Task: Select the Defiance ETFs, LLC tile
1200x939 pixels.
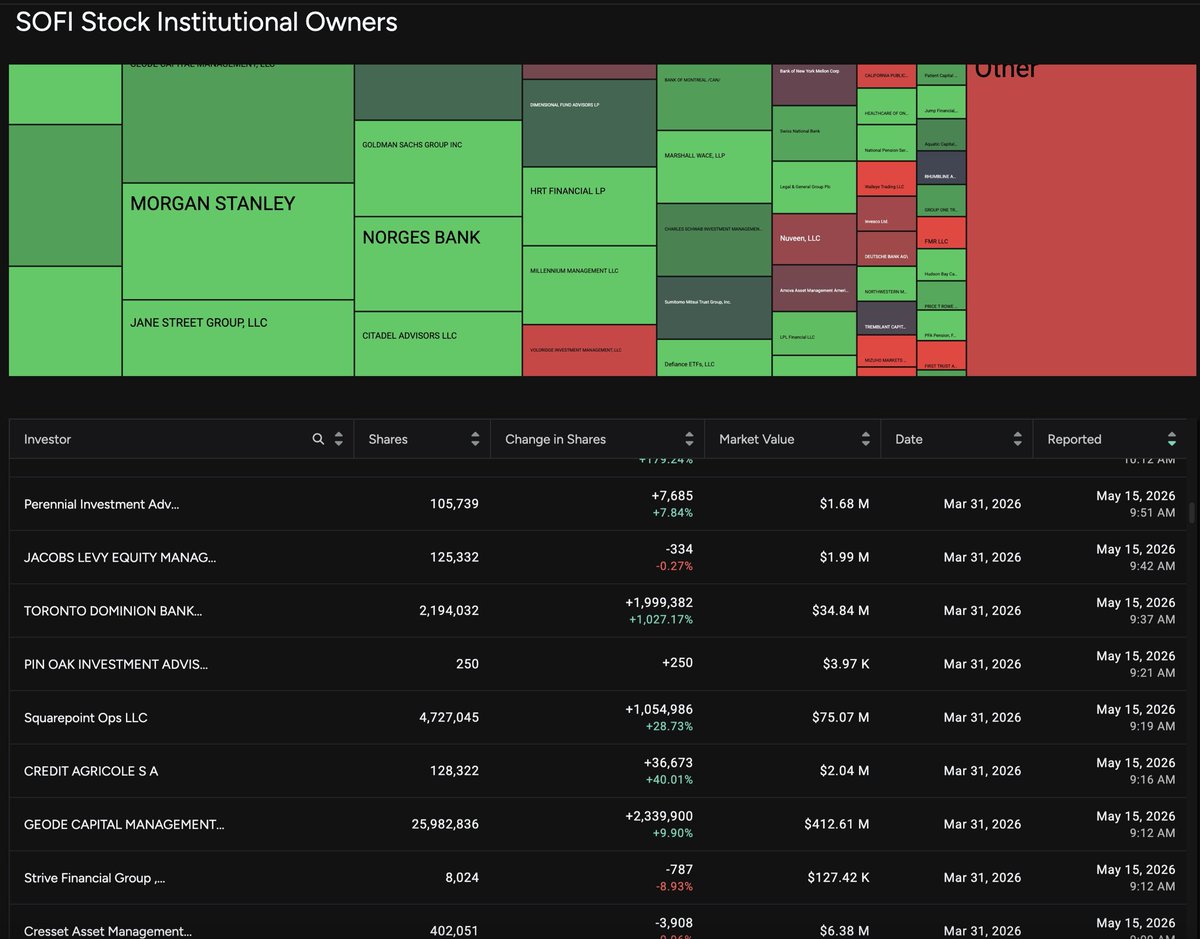Action: (714, 358)
